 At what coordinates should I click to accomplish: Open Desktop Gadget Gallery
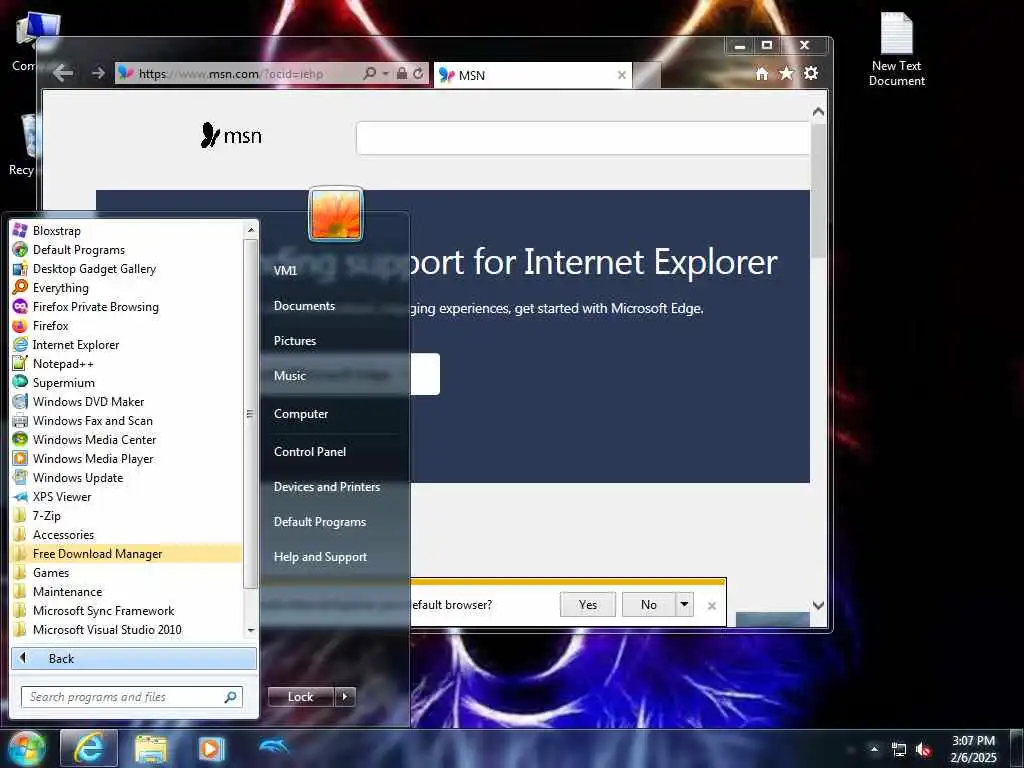pos(94,268)
